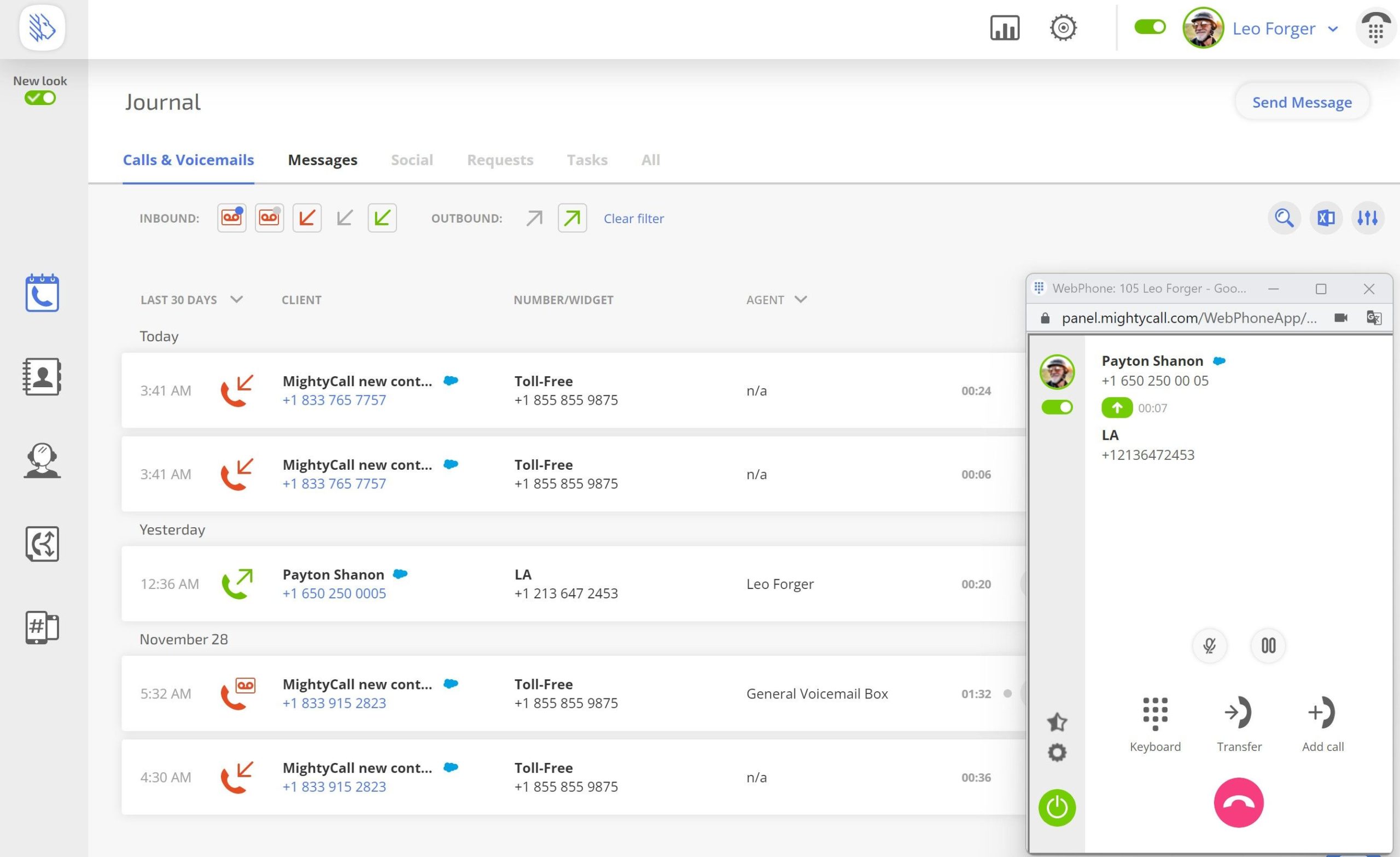Screen dimensions: 1400x857
Task: Toggle the WebPhone status switch under avatar
Action: 1057,407
